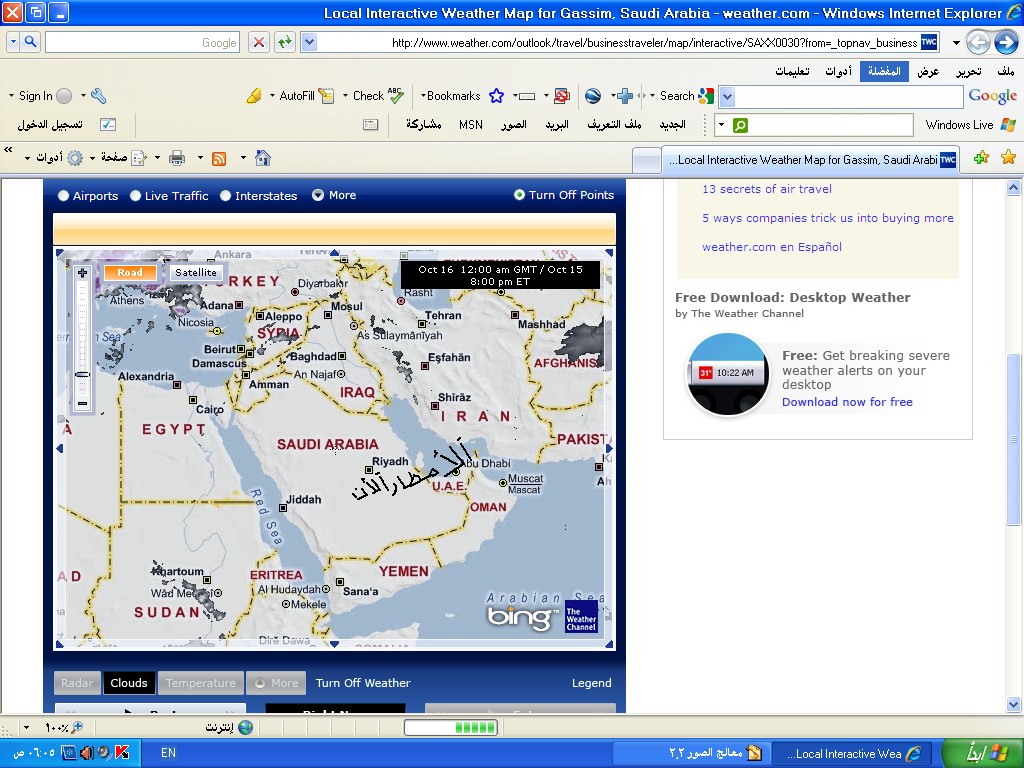Click the Google toolbar wrench settings icon

tap(99, 96)
